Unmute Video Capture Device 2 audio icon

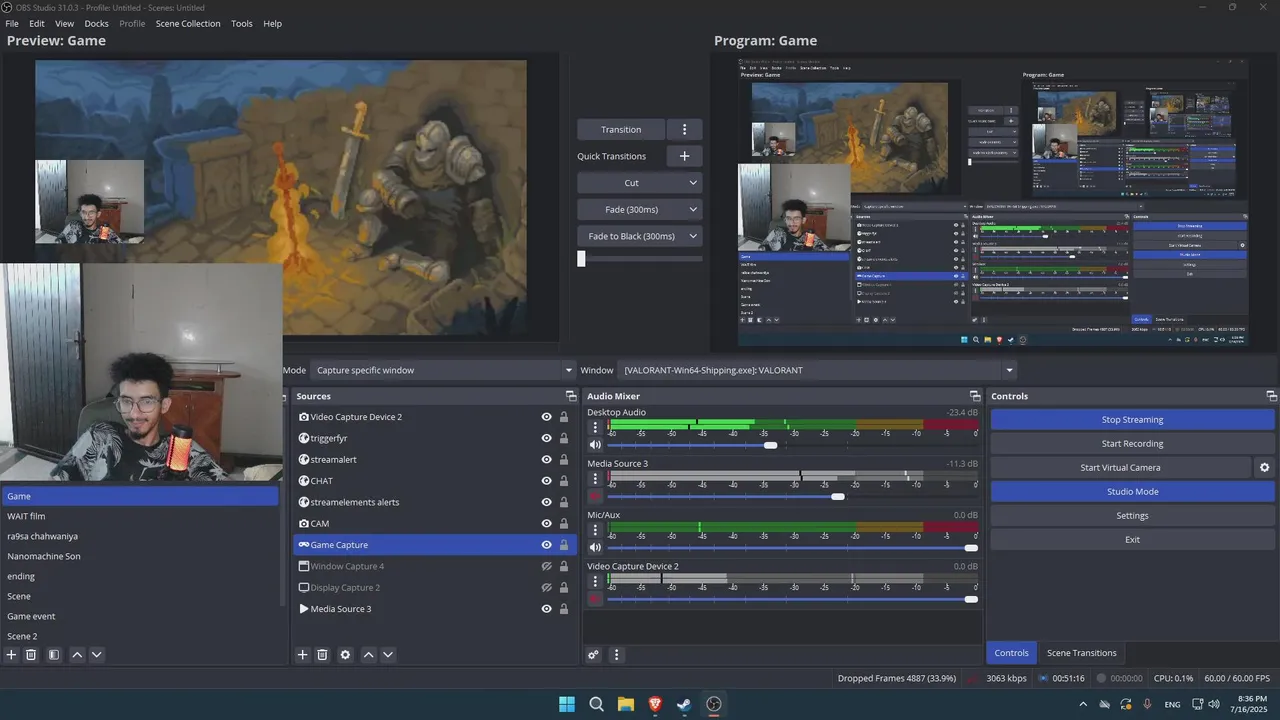(596, 599)
